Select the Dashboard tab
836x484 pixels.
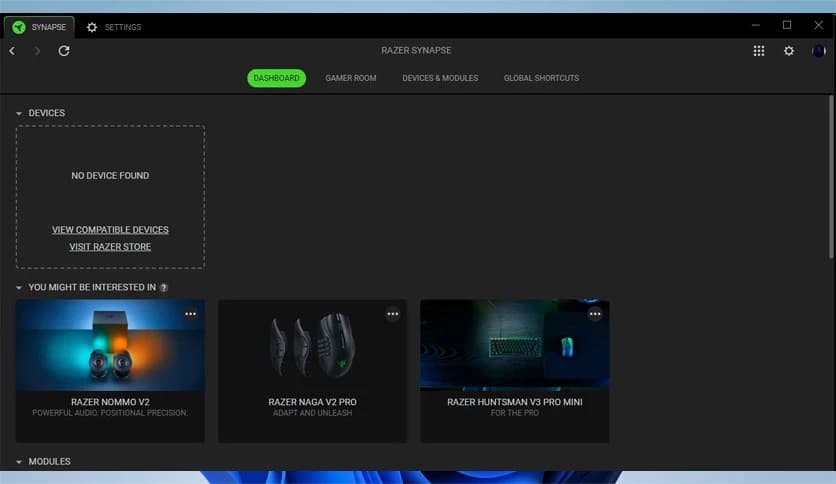click(x=276, y=78)
